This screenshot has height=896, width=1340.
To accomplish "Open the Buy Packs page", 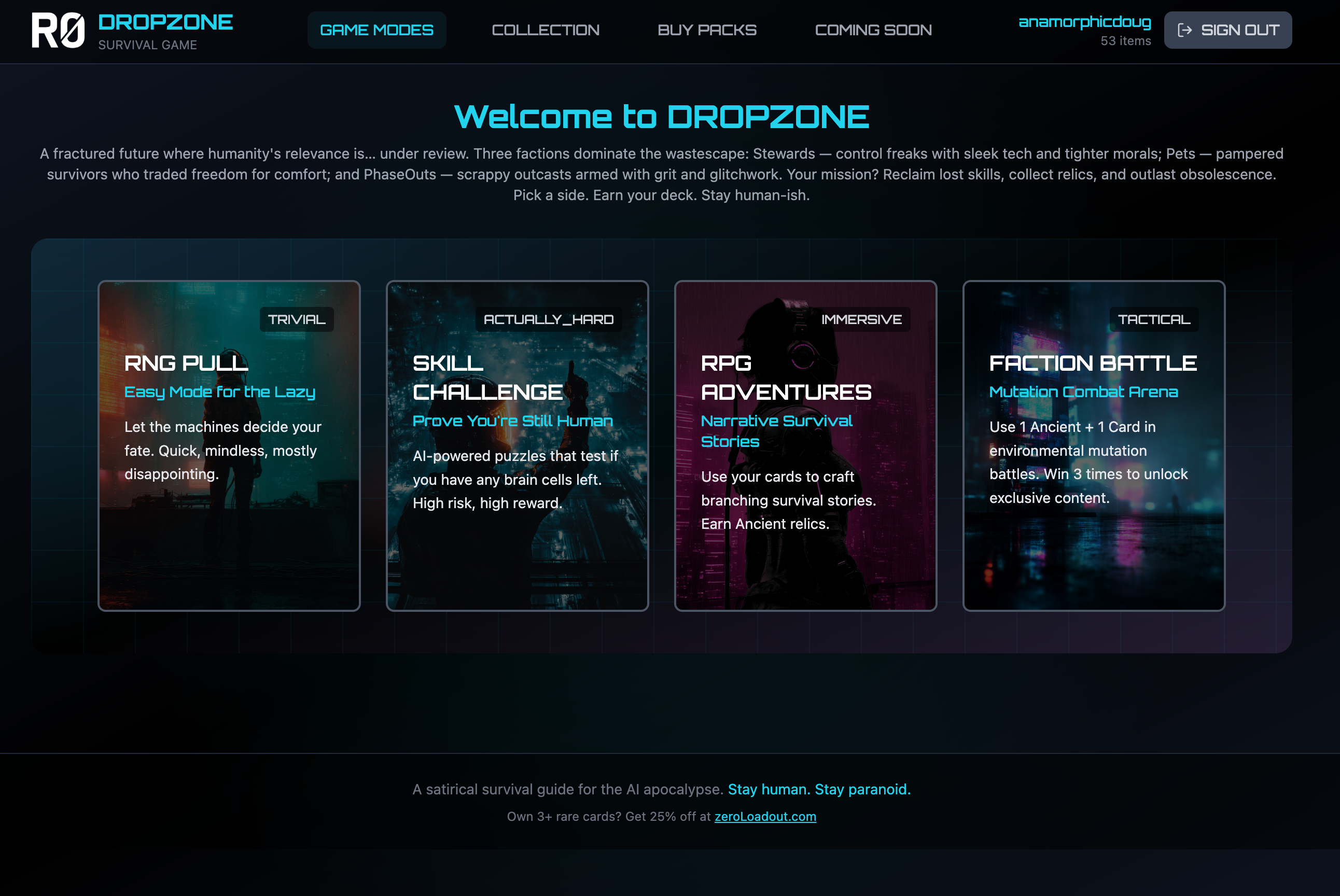I will coord(707,30).
